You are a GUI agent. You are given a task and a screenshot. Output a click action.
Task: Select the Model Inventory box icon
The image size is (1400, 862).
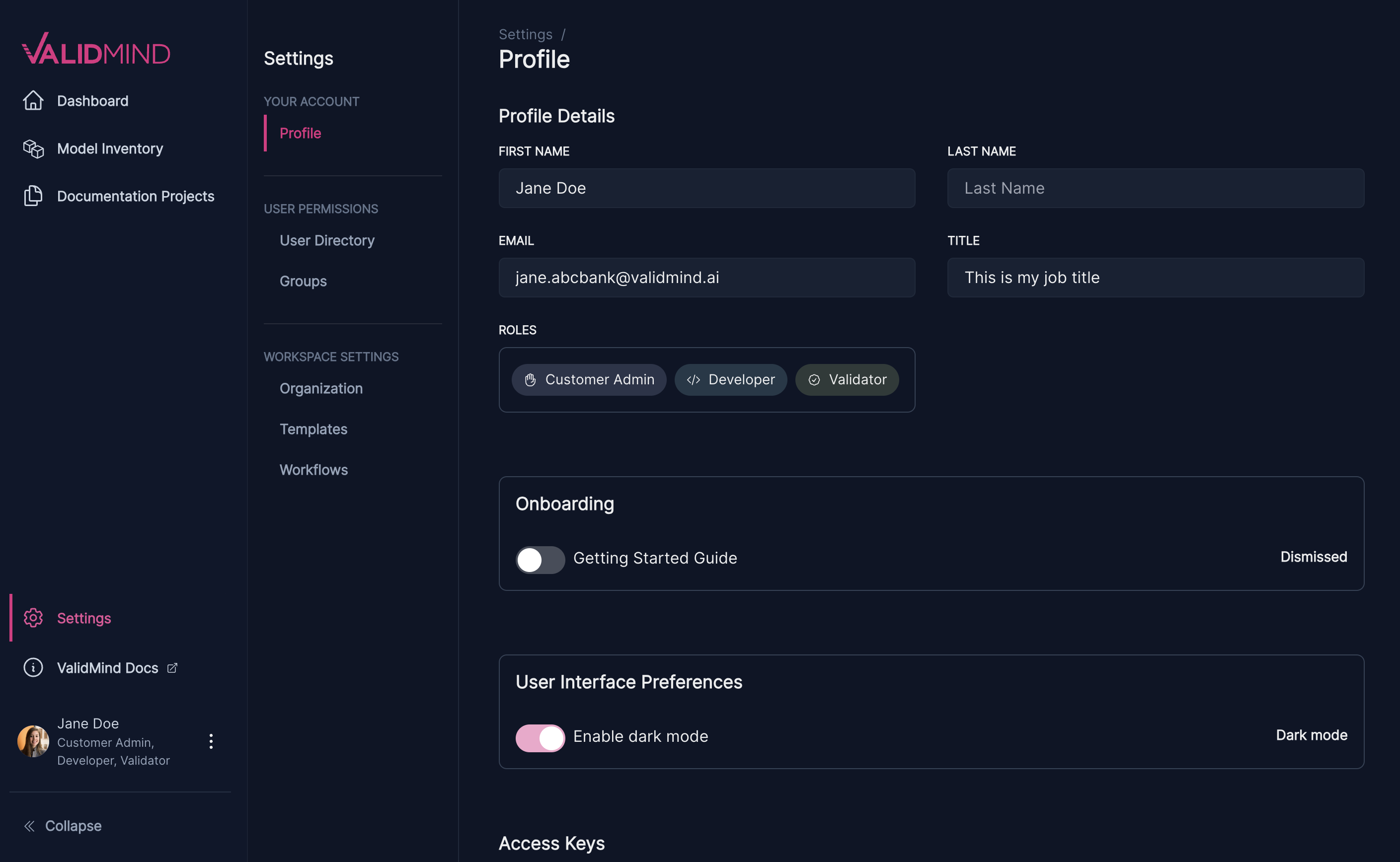coord(33,148)
